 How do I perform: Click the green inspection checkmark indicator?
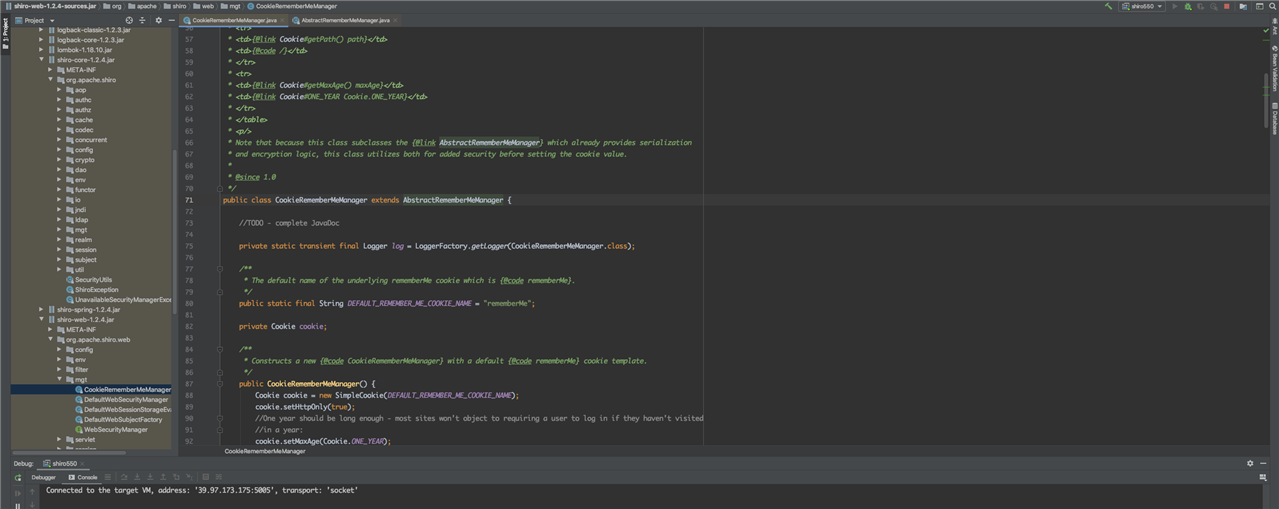(x=1266, y=30)
